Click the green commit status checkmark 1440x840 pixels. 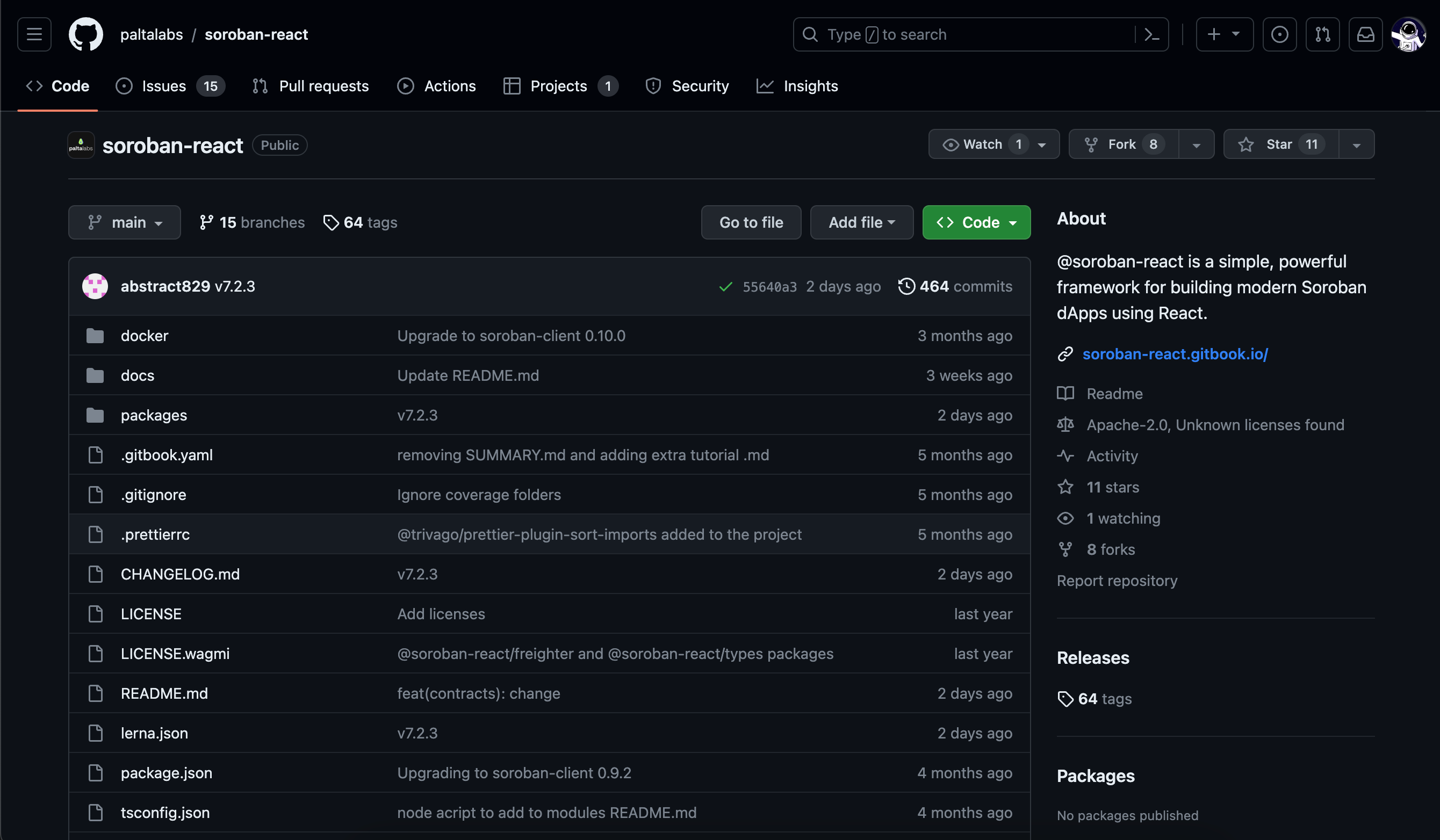coord(726,287)
